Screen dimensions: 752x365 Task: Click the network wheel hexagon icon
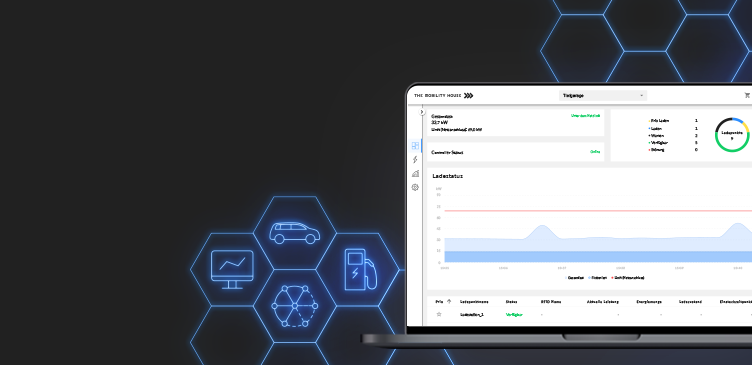294,306
